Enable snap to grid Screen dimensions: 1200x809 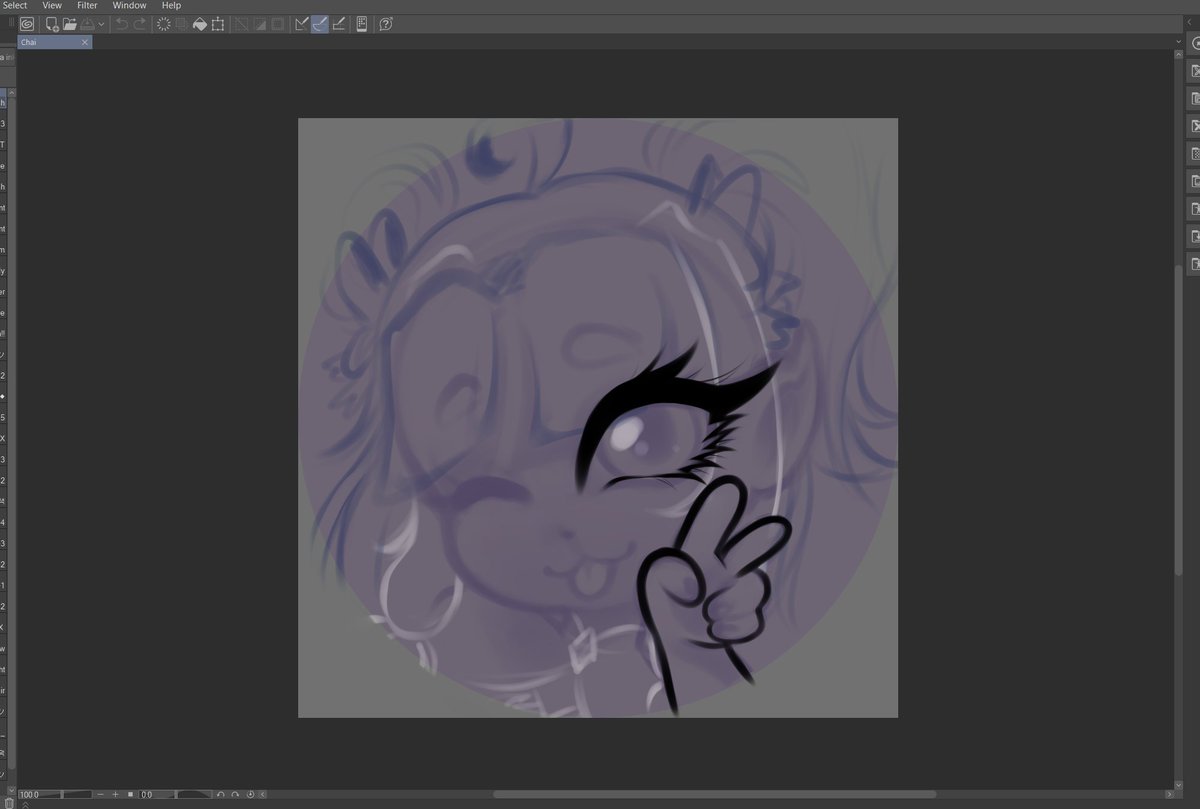click(276, 24)
